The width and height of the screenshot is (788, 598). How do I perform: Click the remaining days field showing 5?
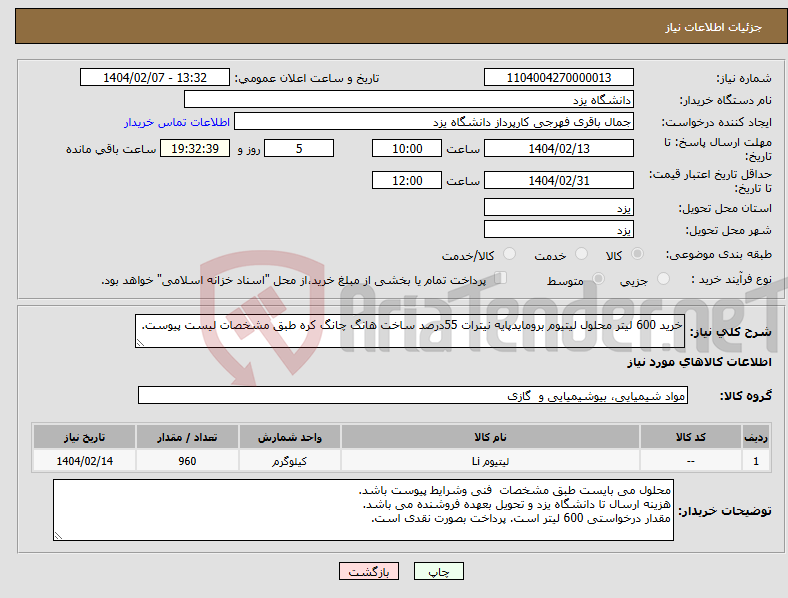pos(299,148)
